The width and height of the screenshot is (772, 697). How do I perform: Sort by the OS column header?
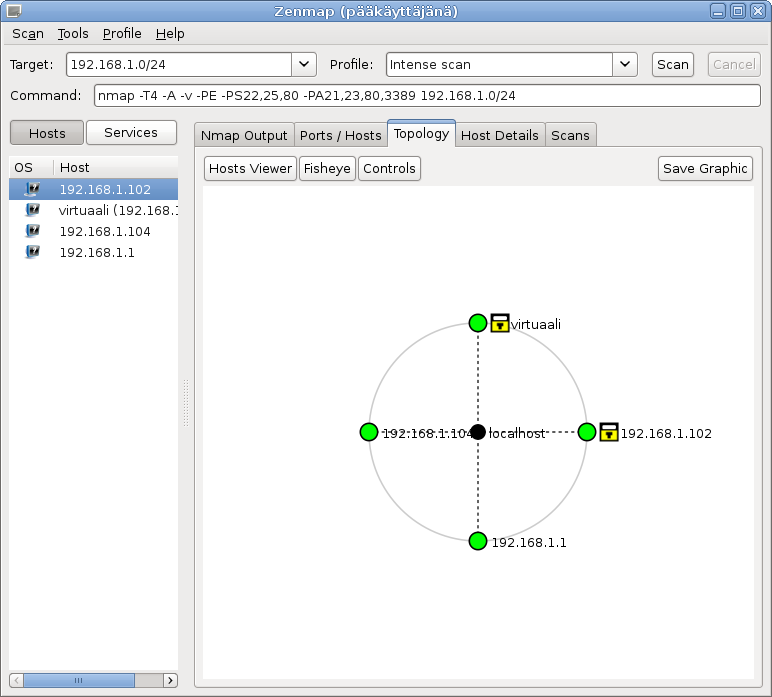(x=31, y=167)
